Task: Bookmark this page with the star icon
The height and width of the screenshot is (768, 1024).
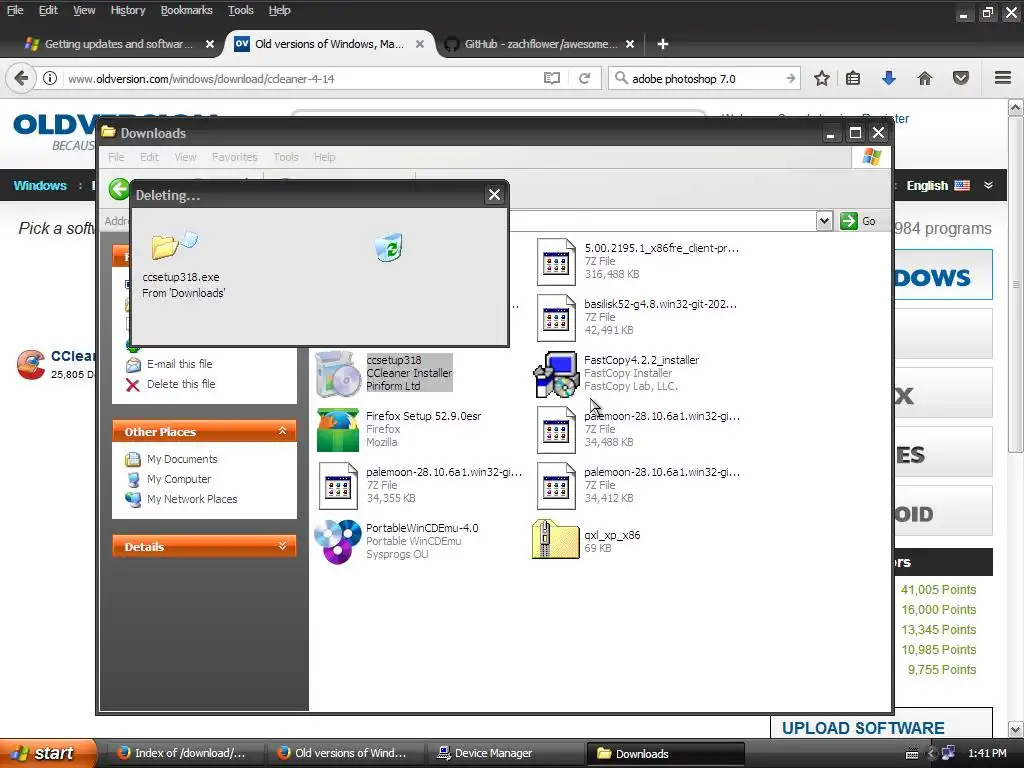Action: click(822, 78)
